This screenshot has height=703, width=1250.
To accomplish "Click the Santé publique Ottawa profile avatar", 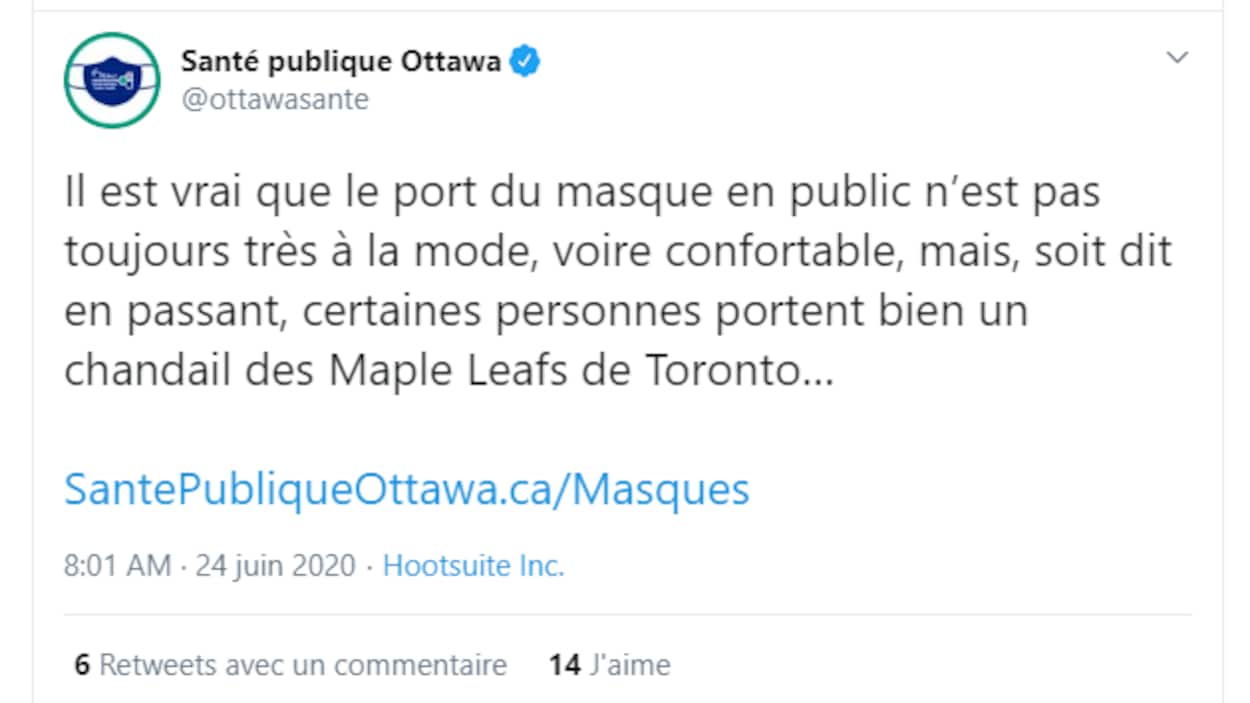I will (x=111, y=81).
